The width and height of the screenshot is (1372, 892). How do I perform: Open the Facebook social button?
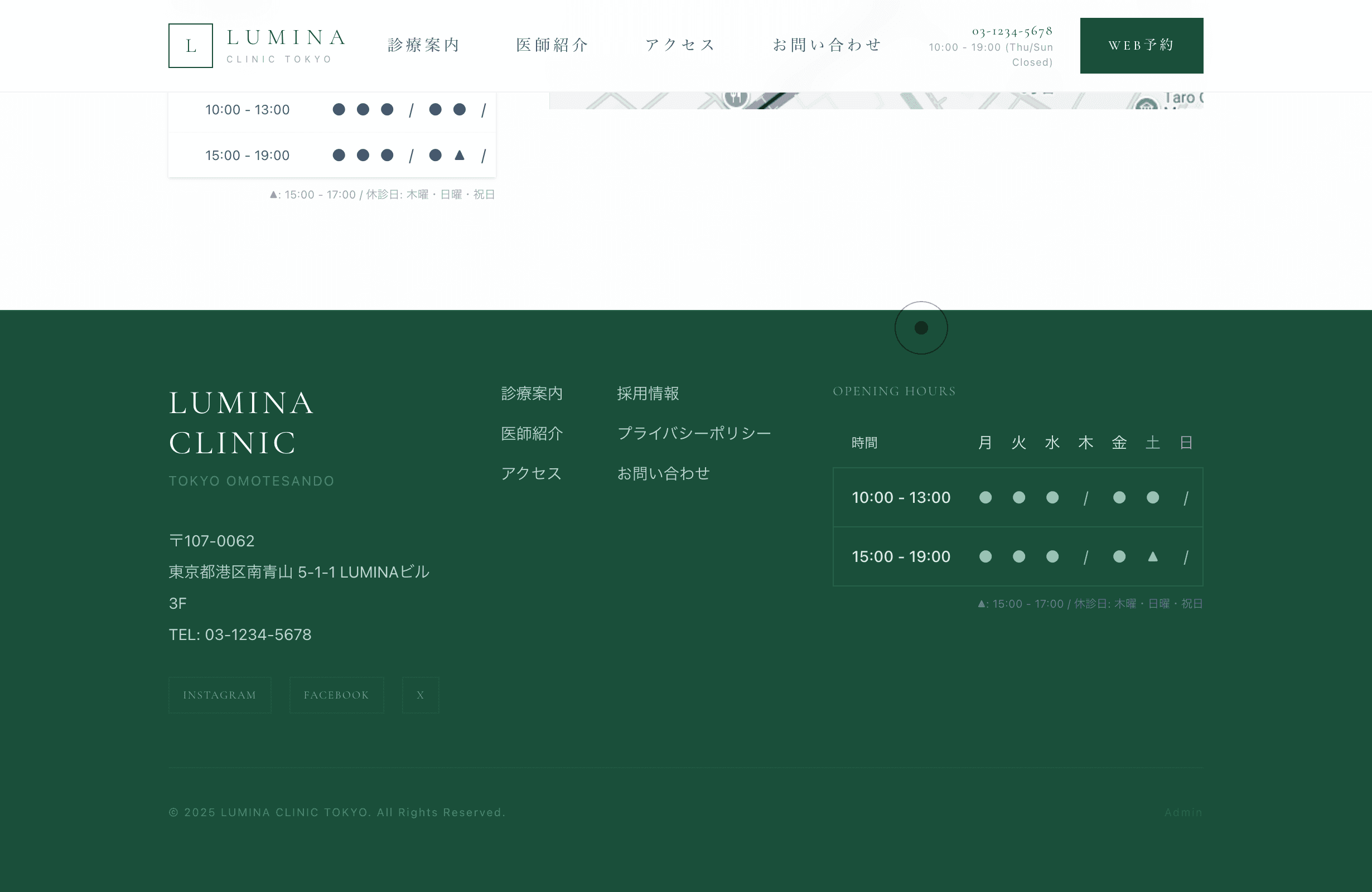click(x=336, y=695)
